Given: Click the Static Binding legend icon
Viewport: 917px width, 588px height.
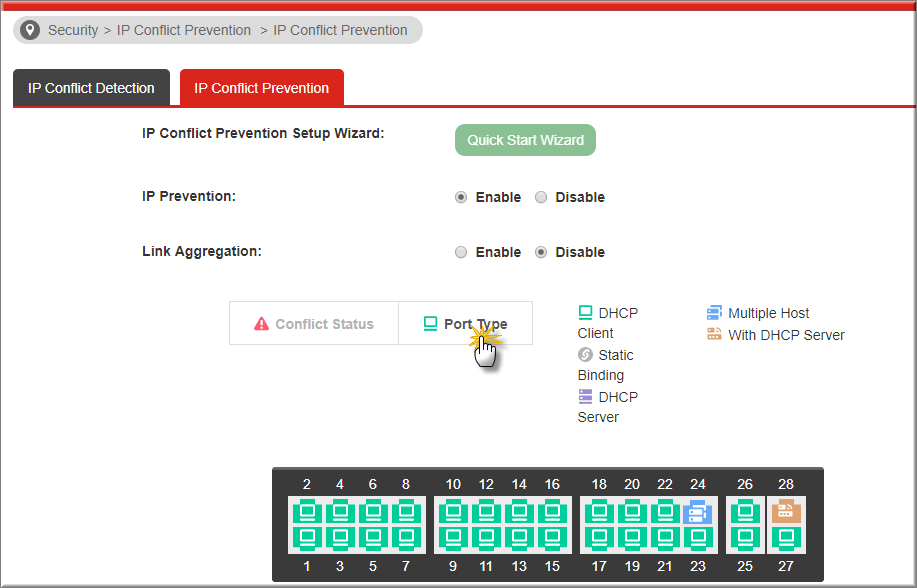Looking at the screenshot, I should click(585, 355).
